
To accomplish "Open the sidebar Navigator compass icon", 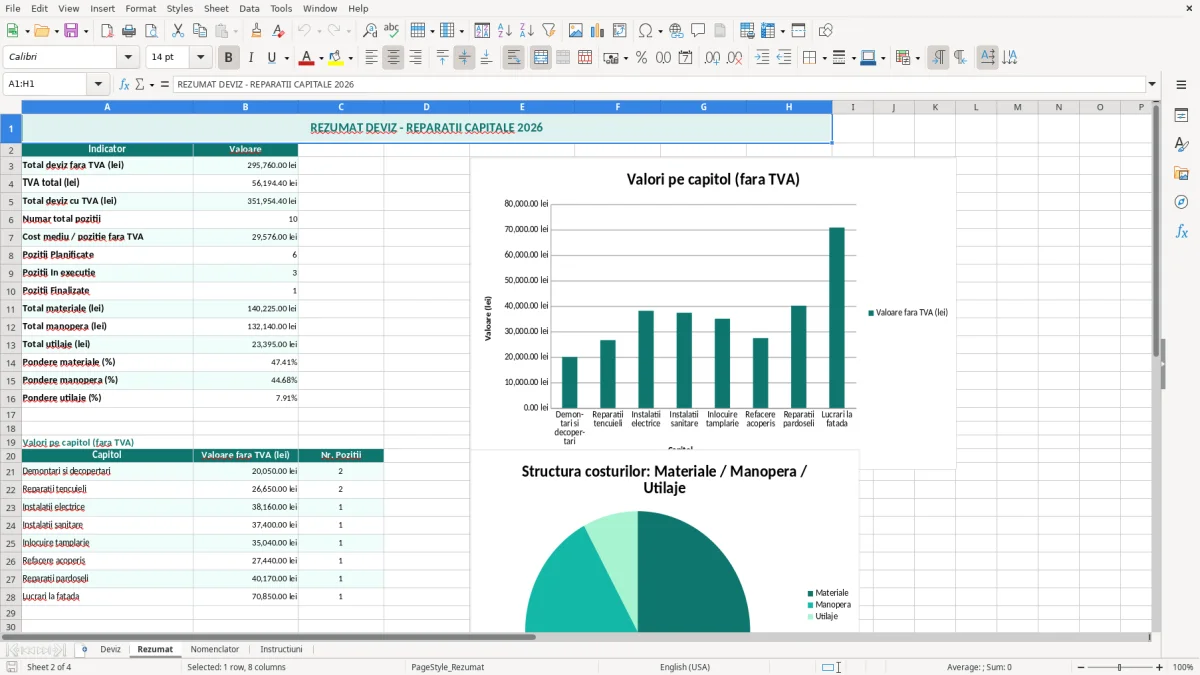I will coord(1181,202).
